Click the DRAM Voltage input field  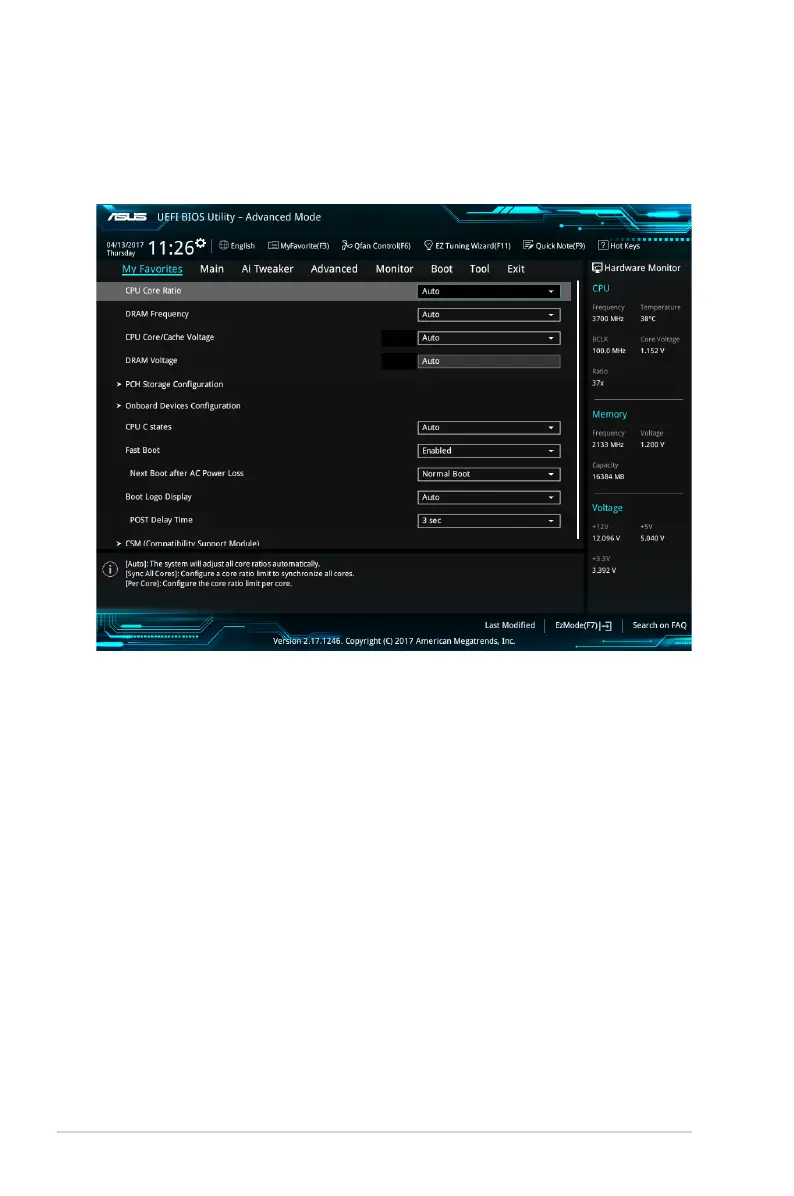point(488,361)
